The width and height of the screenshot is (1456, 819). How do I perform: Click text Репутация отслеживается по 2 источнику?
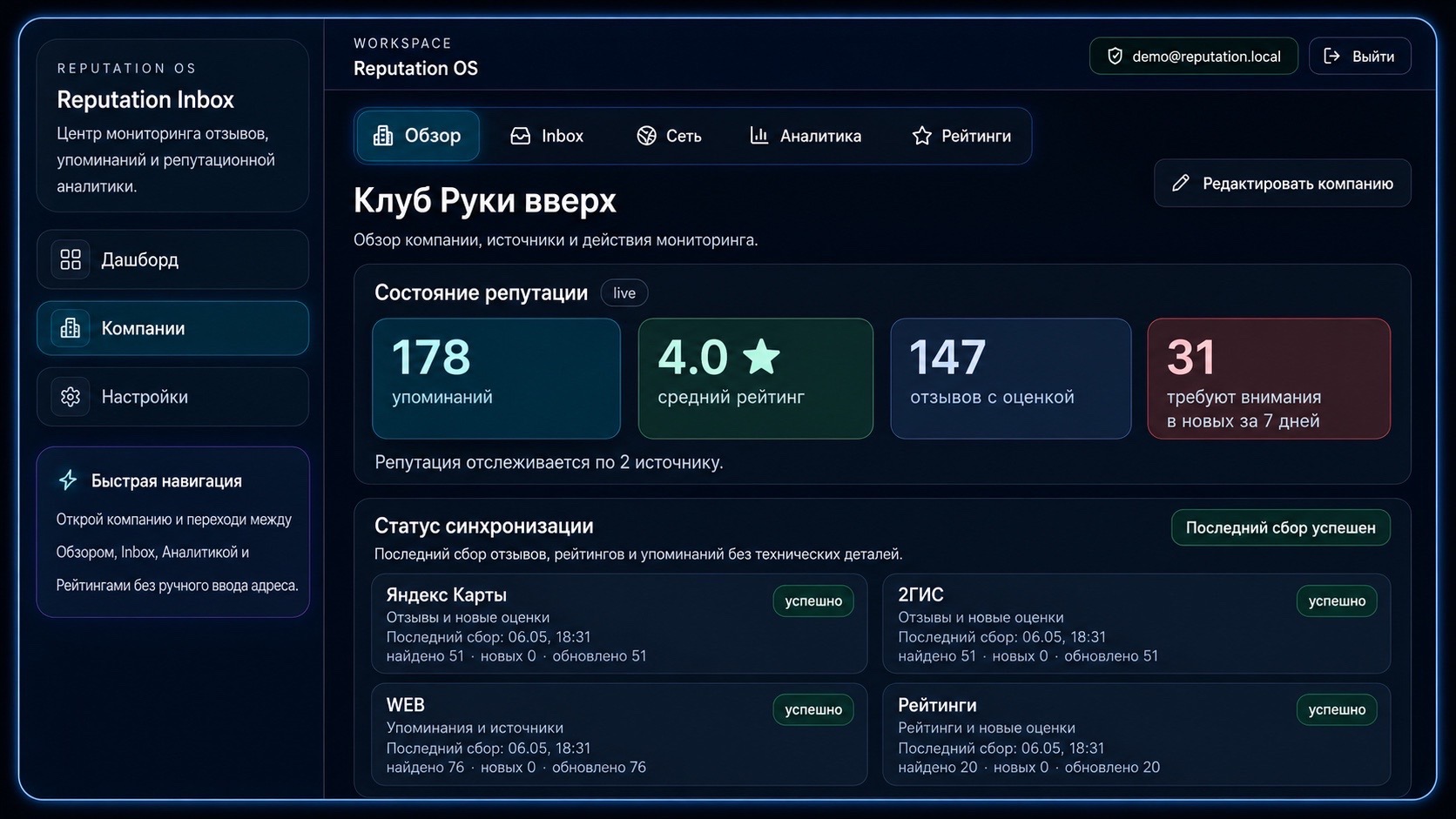pyautogui.click(x=549, y=462)
